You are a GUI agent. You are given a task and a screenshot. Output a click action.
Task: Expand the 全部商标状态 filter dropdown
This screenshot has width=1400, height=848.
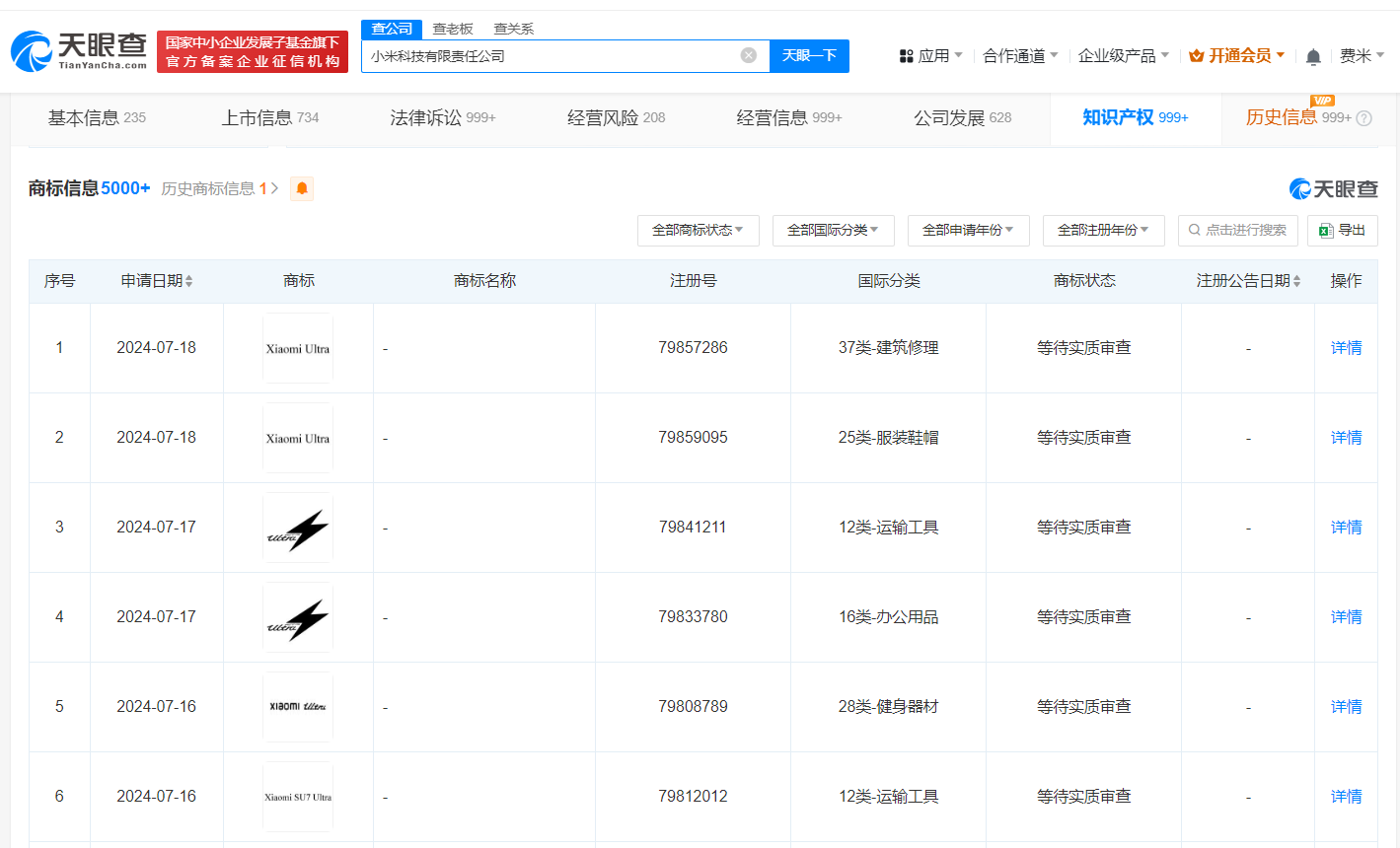pyautogui.click(x=699, y=230)
